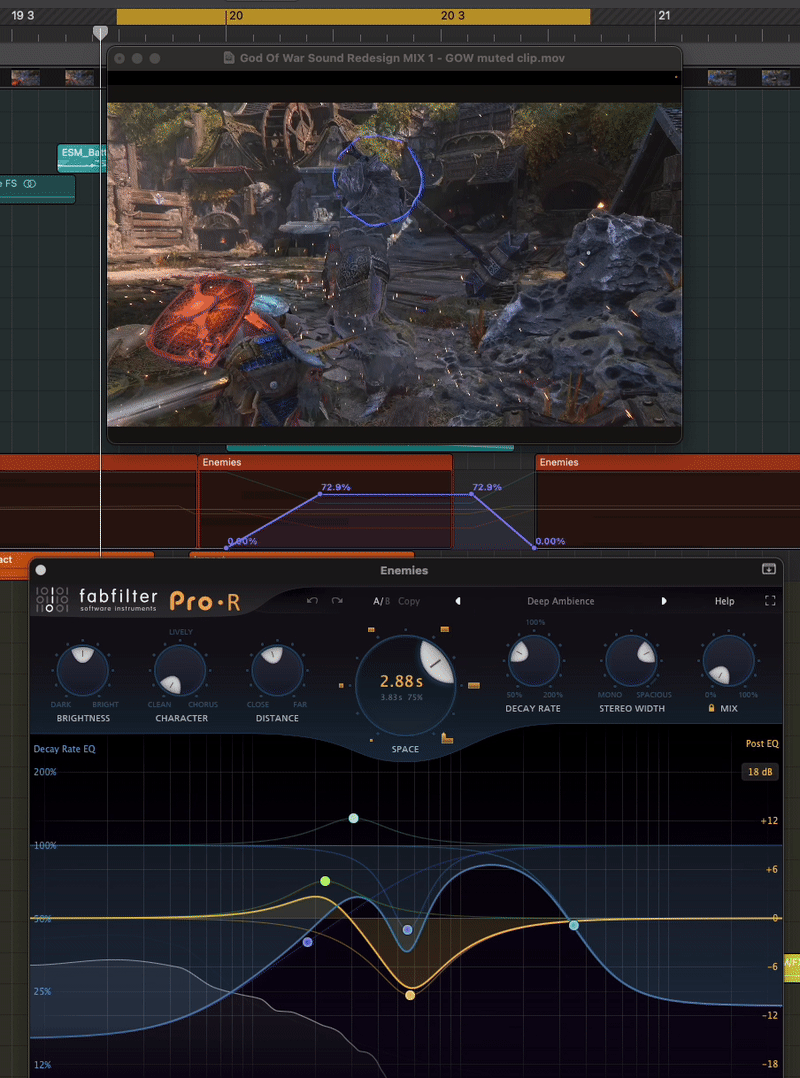The height and width of the screenshot is (1078, 800).
Task: Click bar 21 on the ruler
Action: click(664, 15)
